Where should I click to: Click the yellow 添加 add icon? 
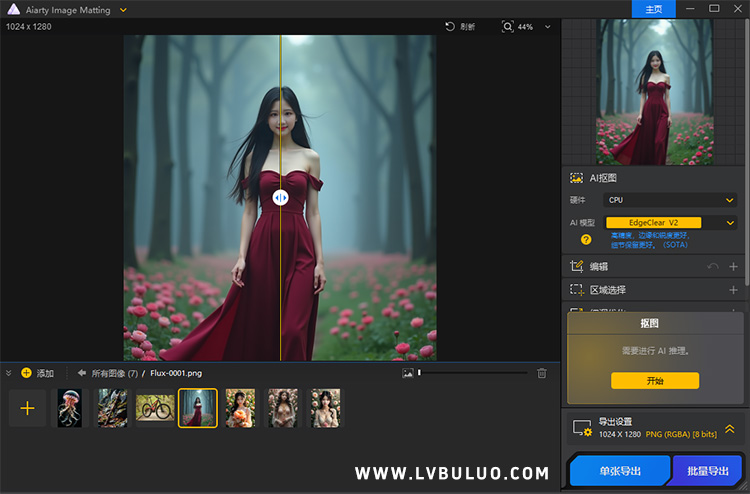pyautogui.click(x=26, y=373)
